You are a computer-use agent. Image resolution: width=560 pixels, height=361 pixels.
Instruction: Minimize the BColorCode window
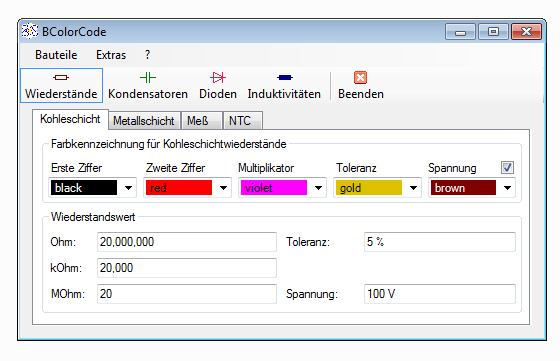click(460, 32)
